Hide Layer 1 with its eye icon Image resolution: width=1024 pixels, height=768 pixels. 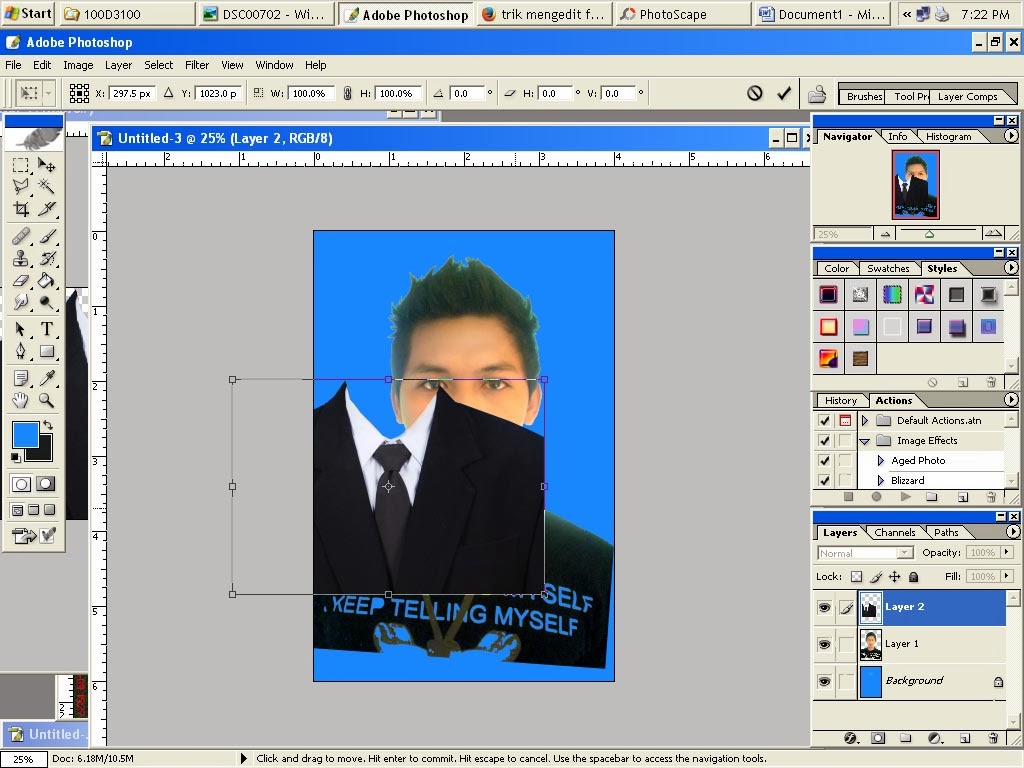pos(824,644)
